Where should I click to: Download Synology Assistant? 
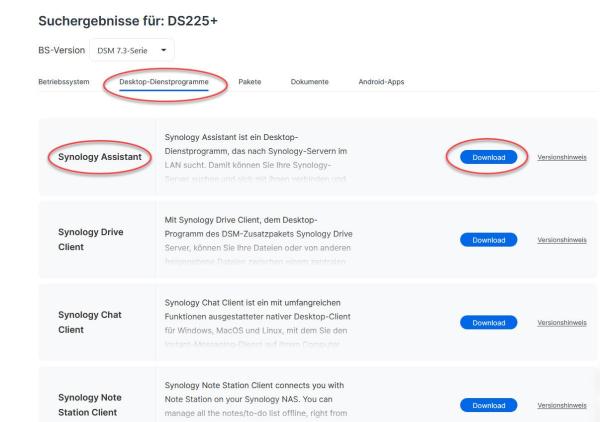(x=489, y=157)
